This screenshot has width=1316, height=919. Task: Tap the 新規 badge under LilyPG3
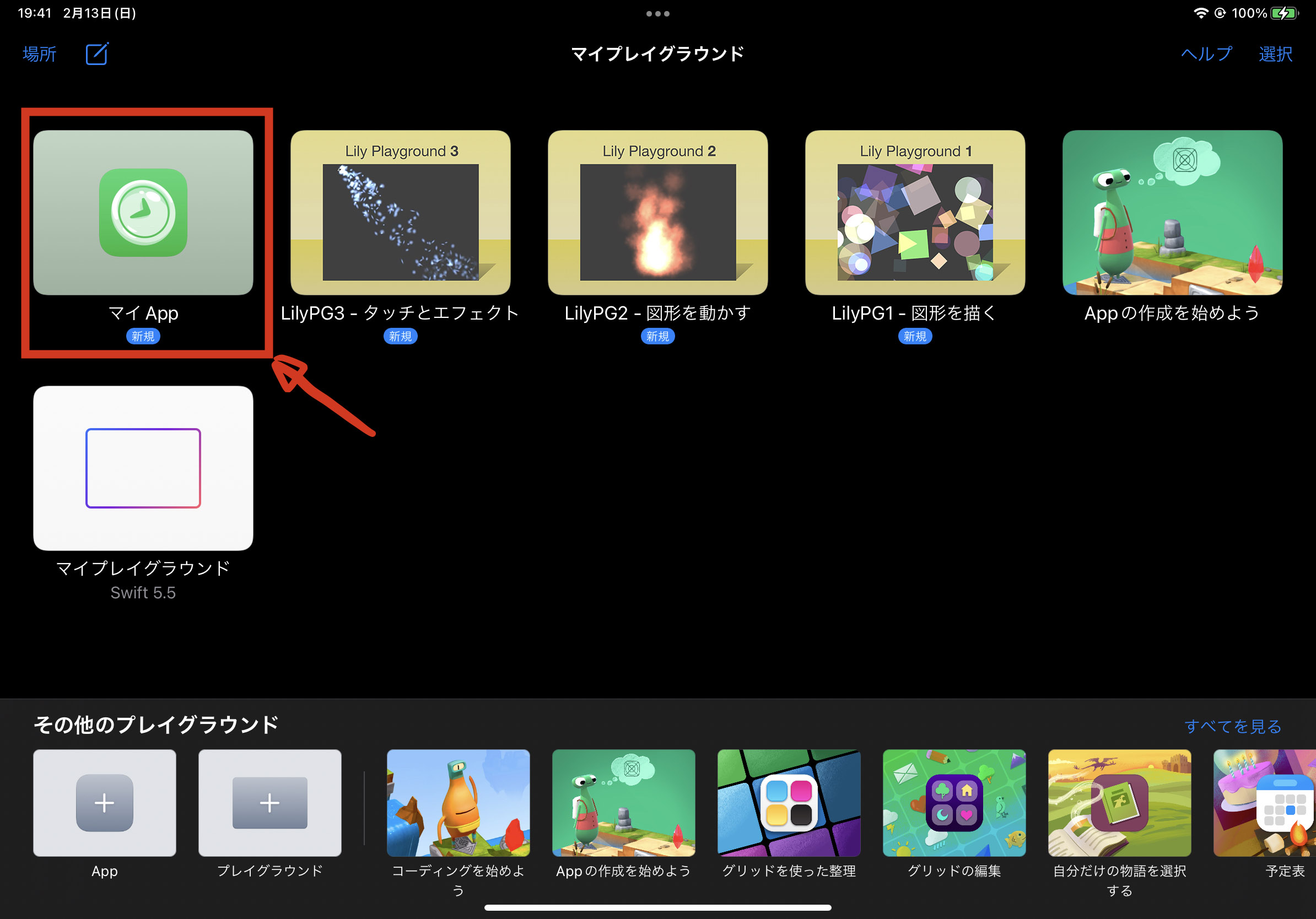401,336
